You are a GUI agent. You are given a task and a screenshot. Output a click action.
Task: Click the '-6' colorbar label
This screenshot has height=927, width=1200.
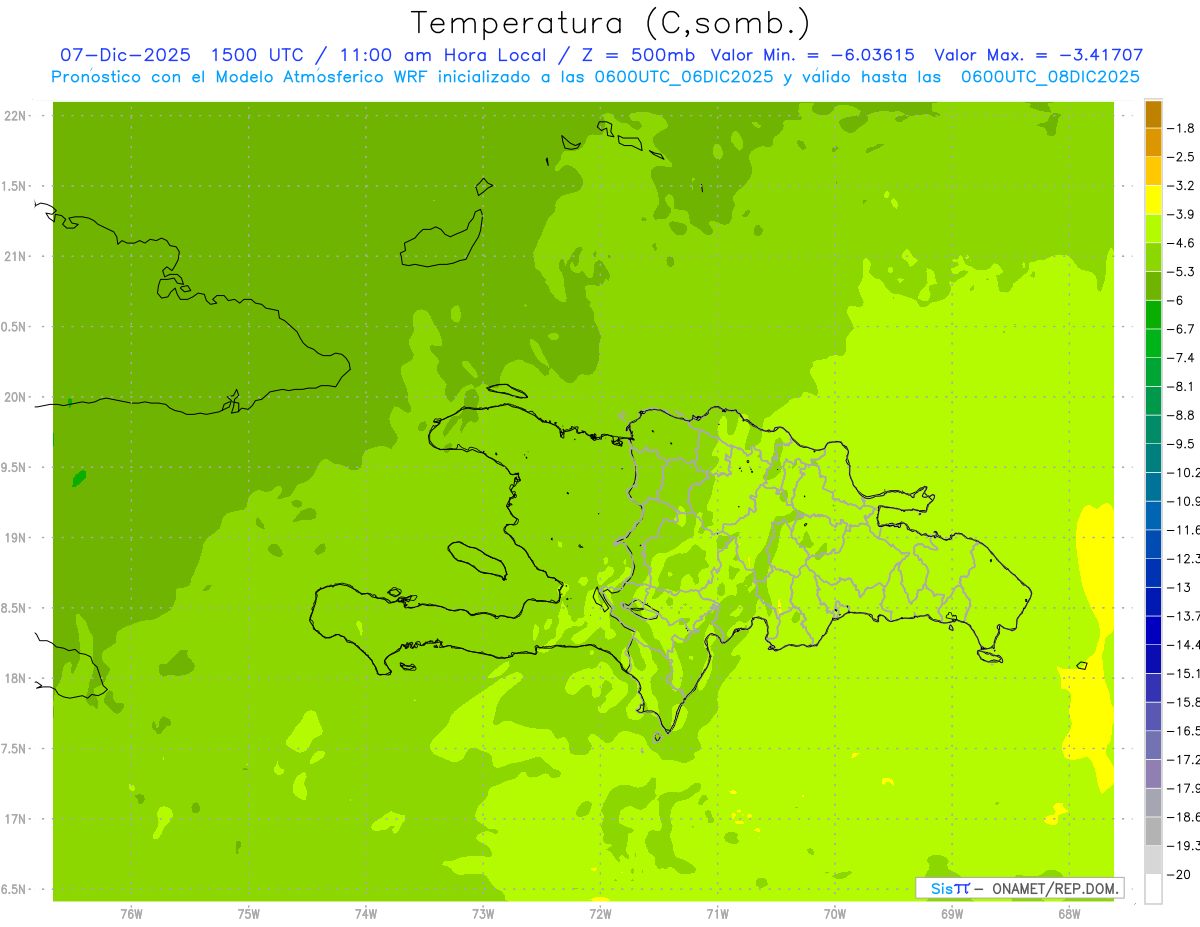click(1176, 300)
